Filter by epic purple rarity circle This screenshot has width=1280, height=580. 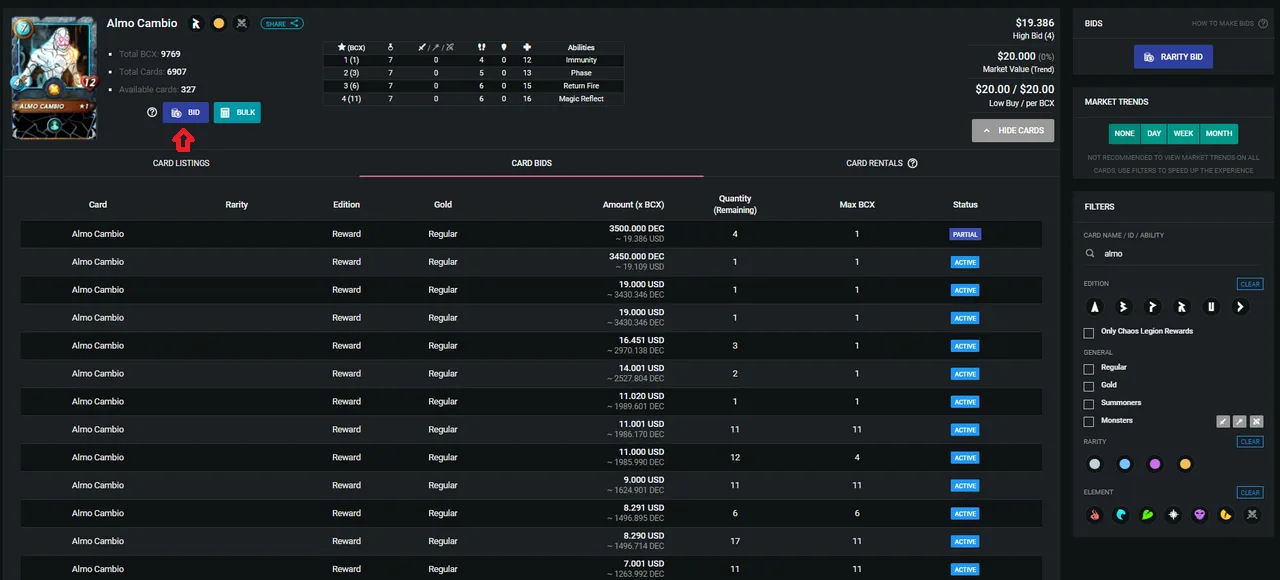pyautogui.click(x=1155, y=464)
